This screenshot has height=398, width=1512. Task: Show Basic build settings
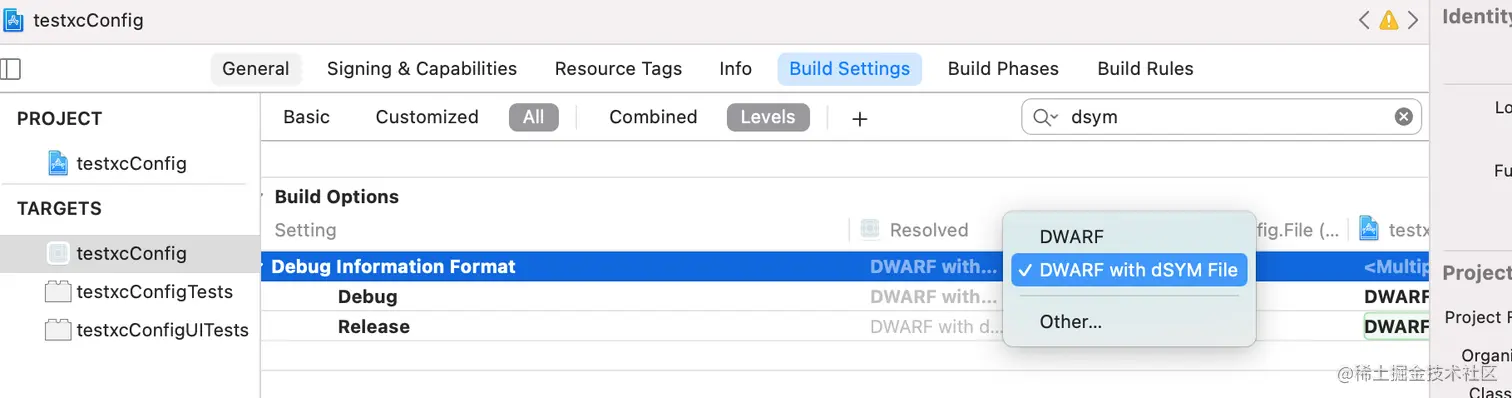306,117
